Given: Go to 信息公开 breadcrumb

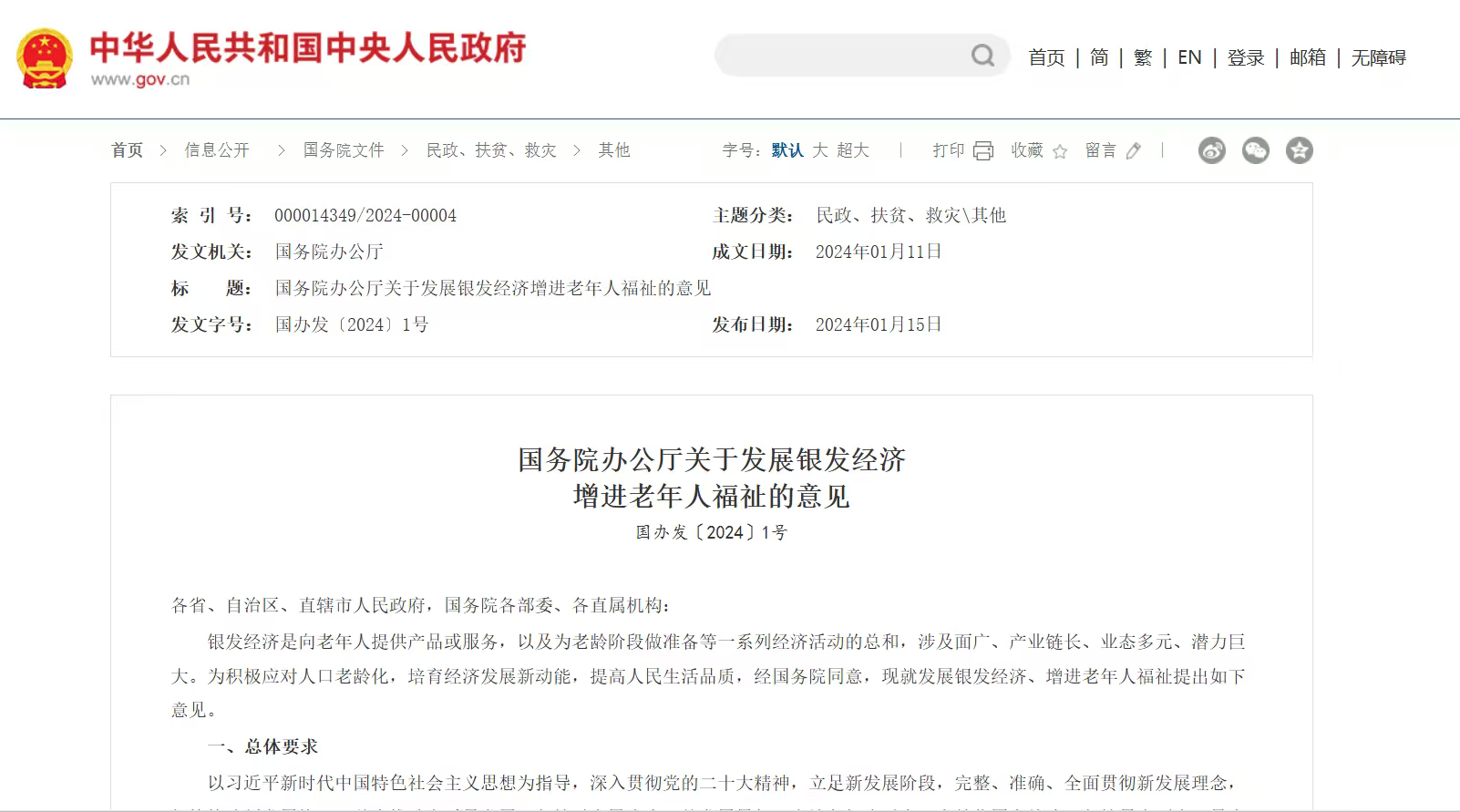Looking at the screenshot, I should point(217,150).
